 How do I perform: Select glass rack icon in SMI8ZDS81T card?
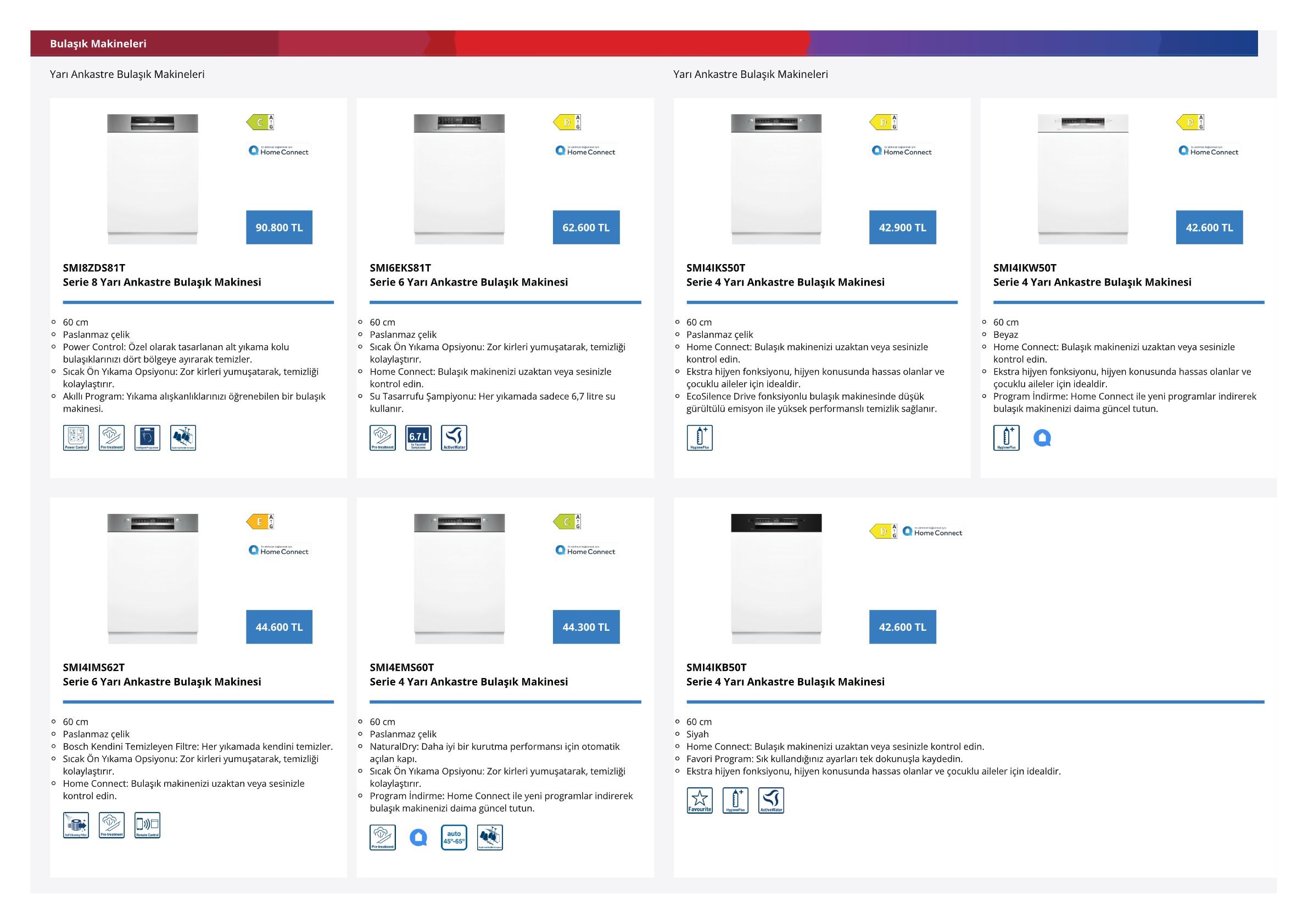[183, 438]
